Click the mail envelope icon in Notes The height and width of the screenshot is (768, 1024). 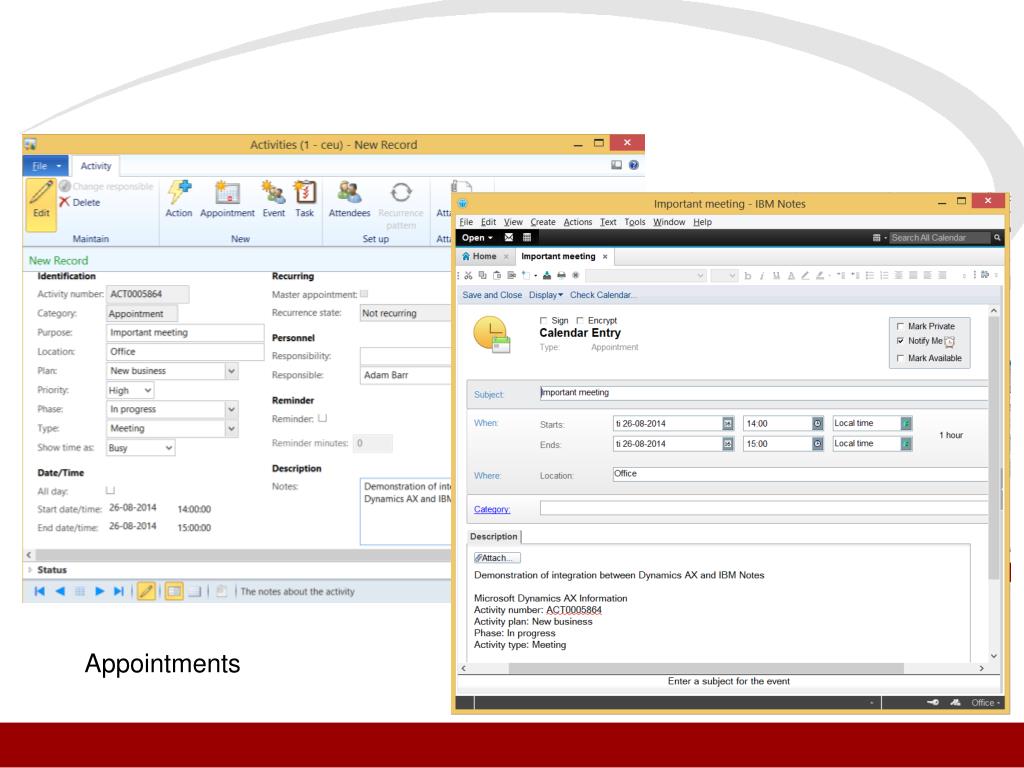[x=509, y=238]
